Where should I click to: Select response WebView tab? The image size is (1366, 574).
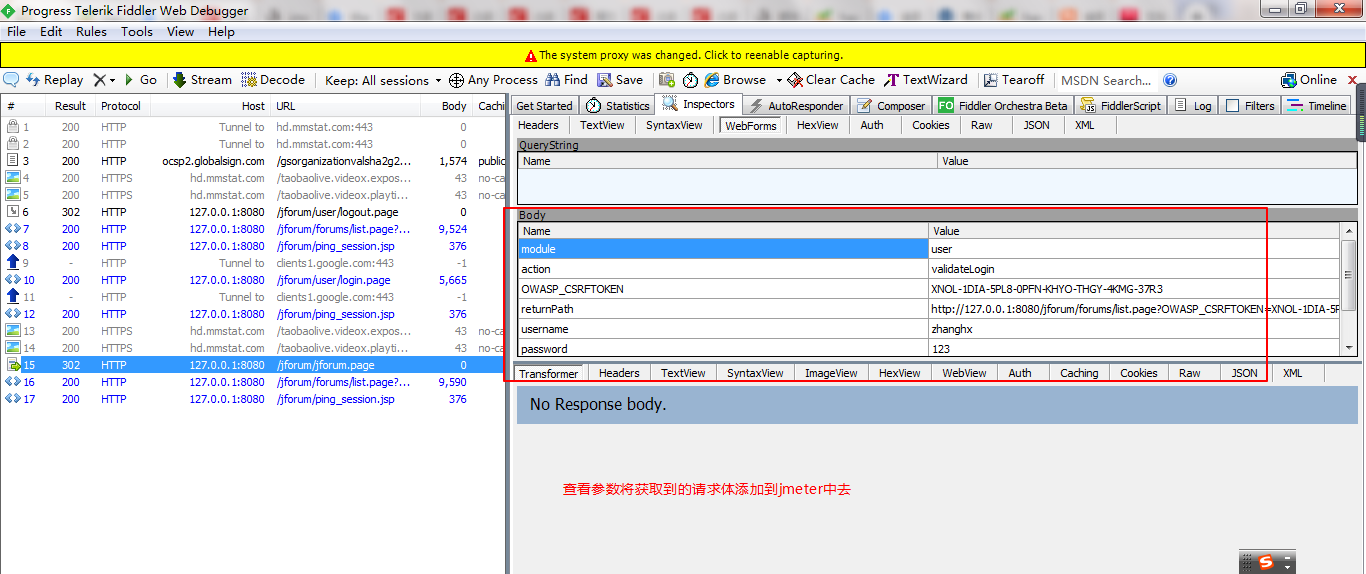point(964,373)
